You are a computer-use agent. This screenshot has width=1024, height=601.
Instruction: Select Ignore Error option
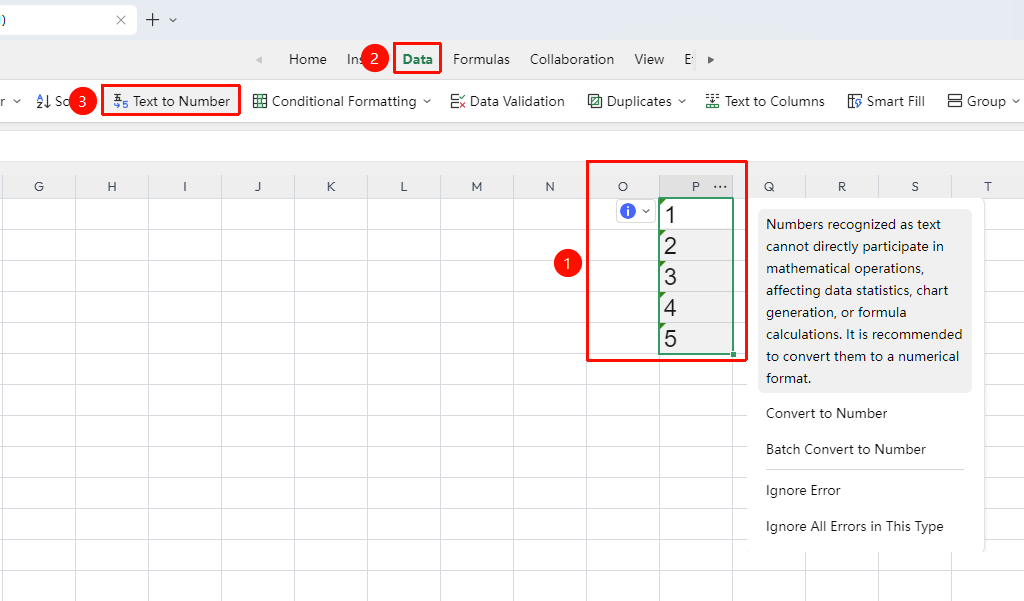[803, 491]
